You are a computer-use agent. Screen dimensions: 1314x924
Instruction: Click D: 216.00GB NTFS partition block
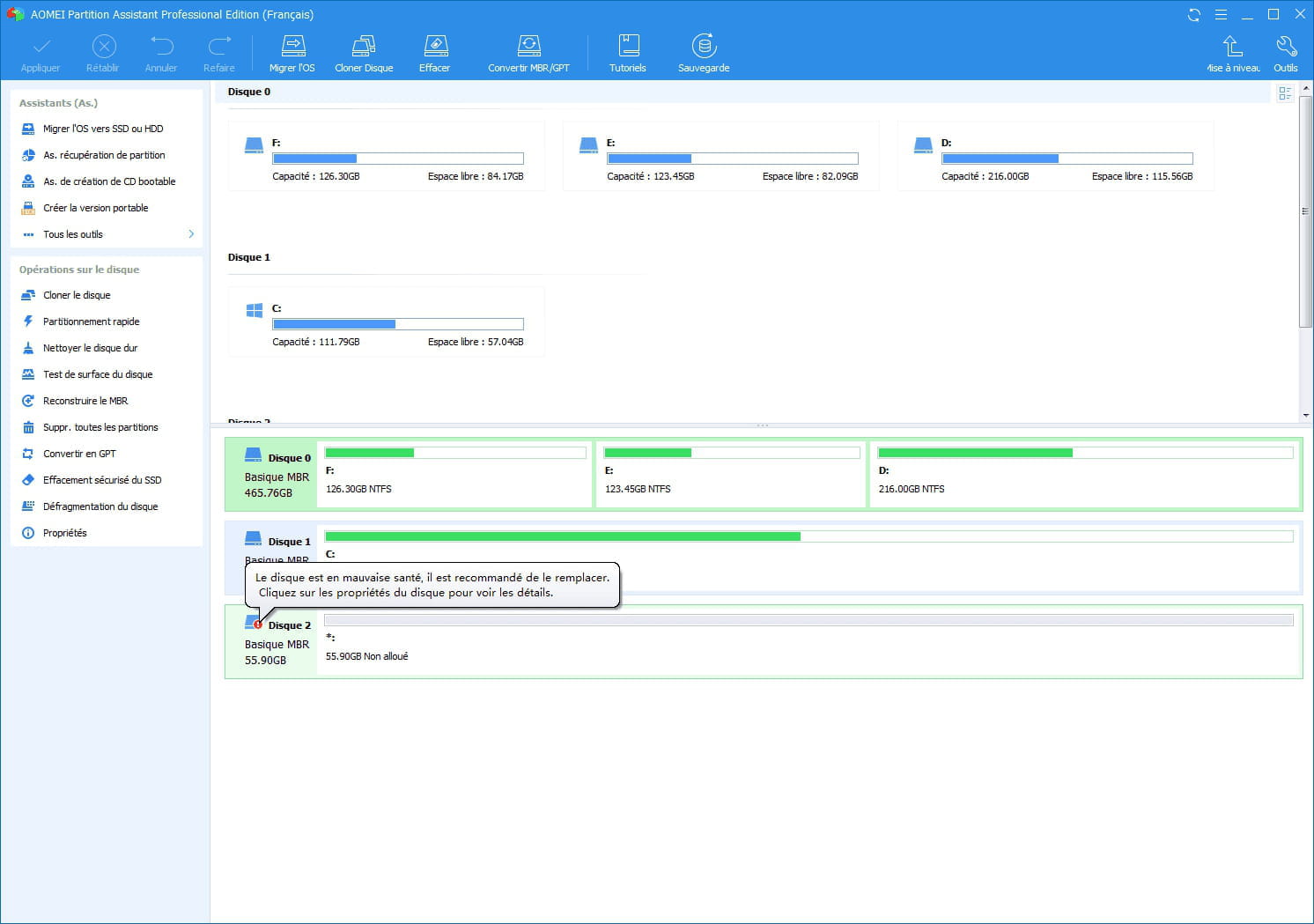coord(1085,475)
